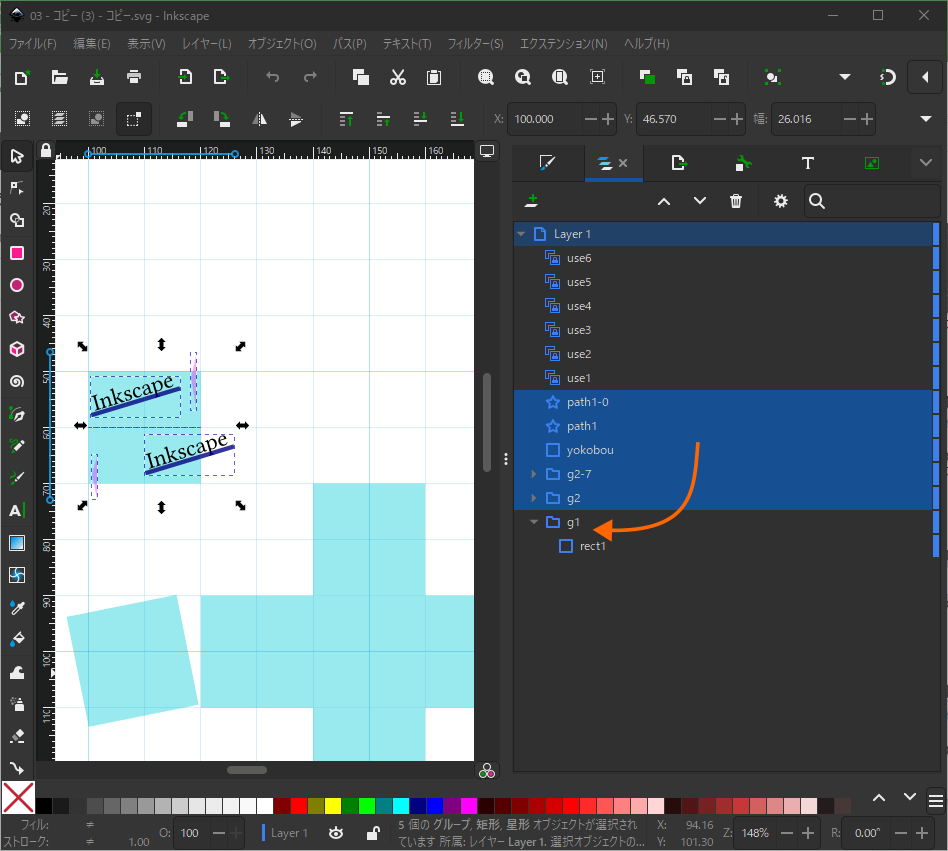Expand the g2-7 group

pos(533,474)
